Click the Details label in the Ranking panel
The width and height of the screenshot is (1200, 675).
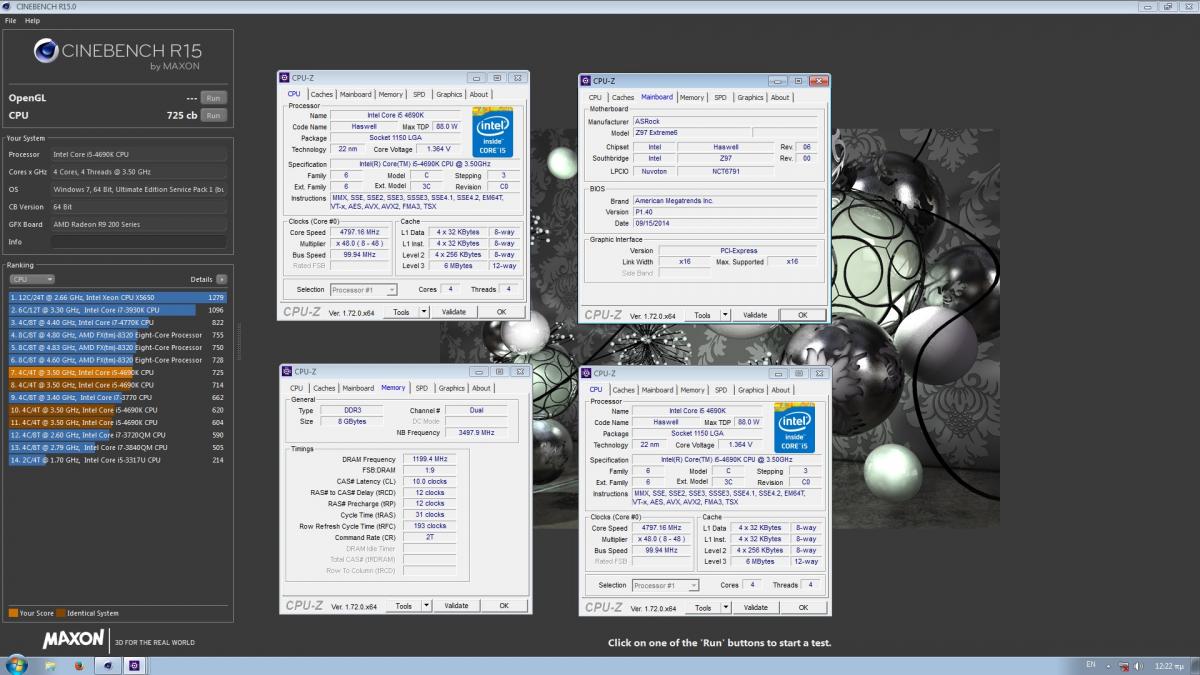point(202,279)
